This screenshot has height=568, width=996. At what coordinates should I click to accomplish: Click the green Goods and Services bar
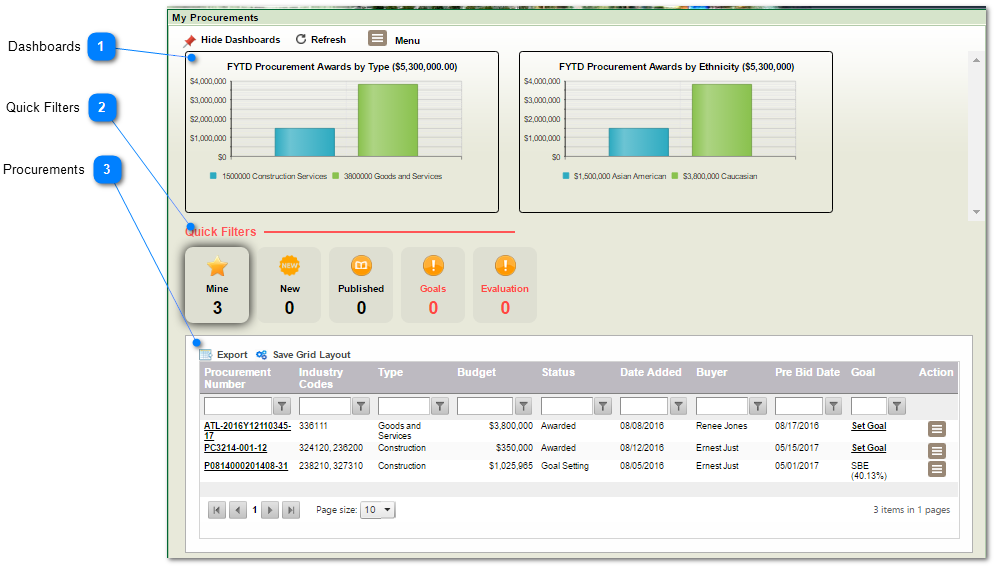(387, 120)
